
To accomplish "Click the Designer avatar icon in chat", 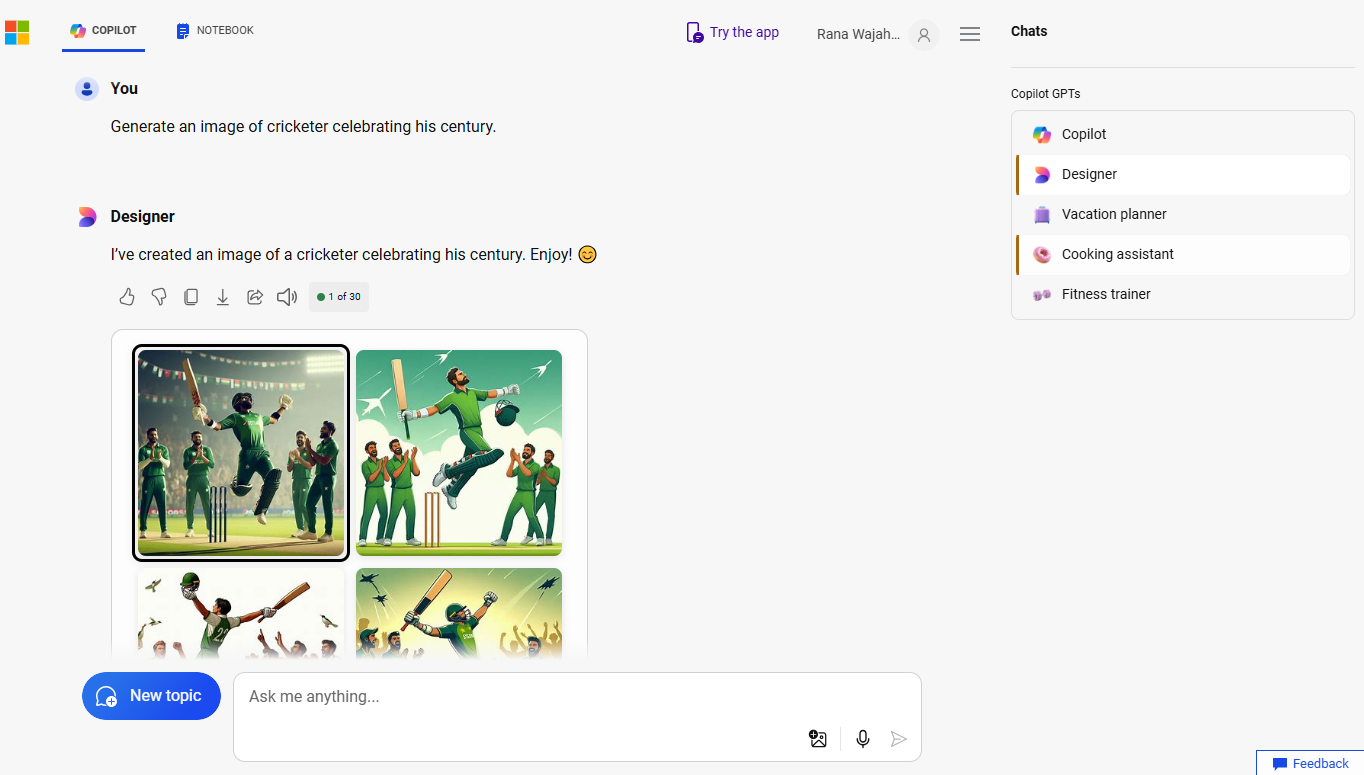I will tap(87, 217).
